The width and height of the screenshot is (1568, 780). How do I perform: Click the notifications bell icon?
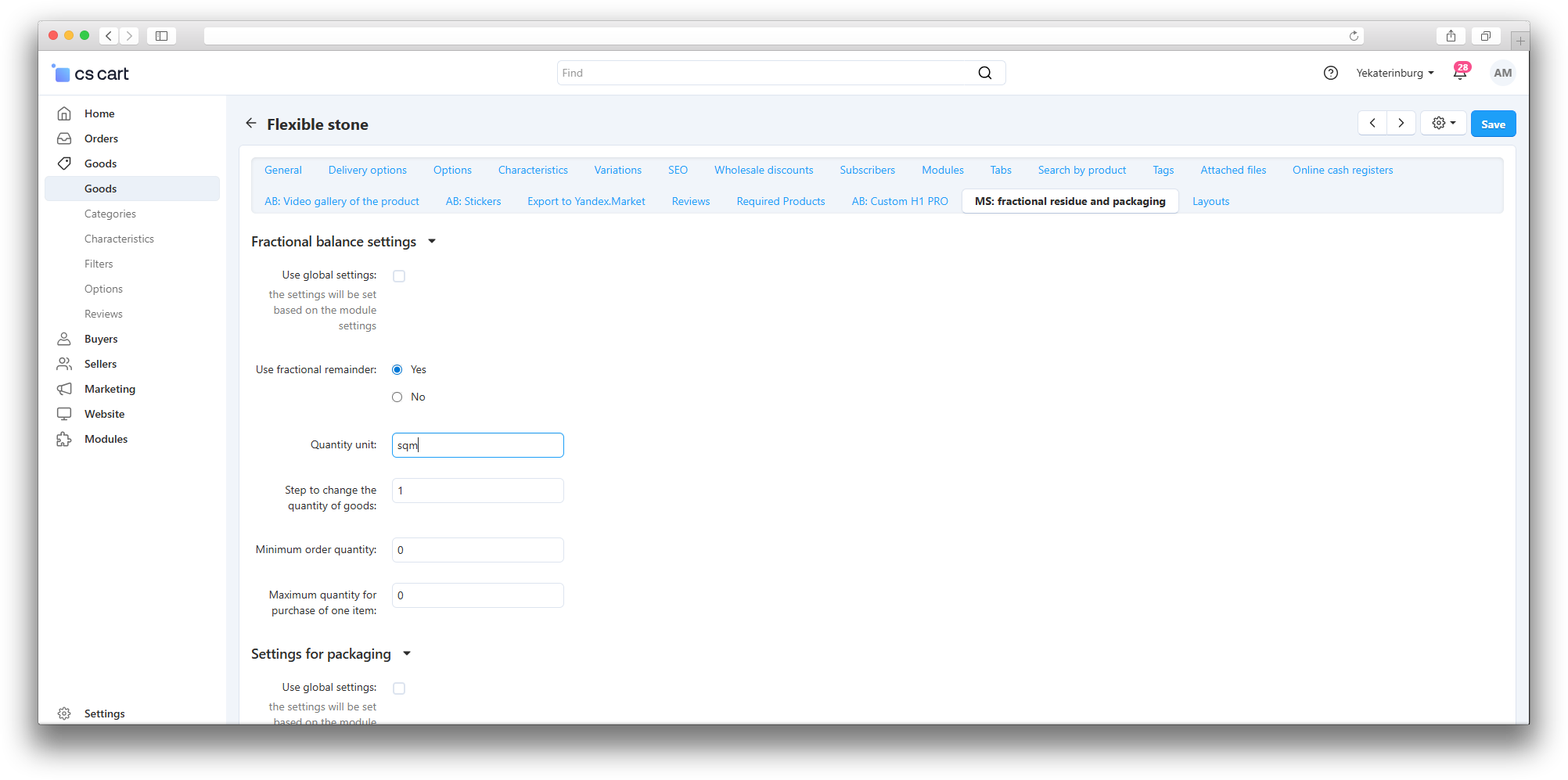coord(1460,74)
